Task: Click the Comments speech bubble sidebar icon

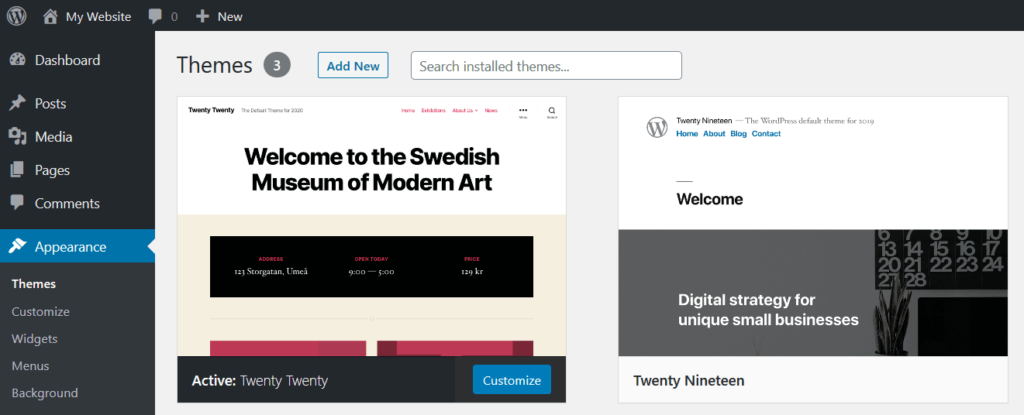Action: 18,203
